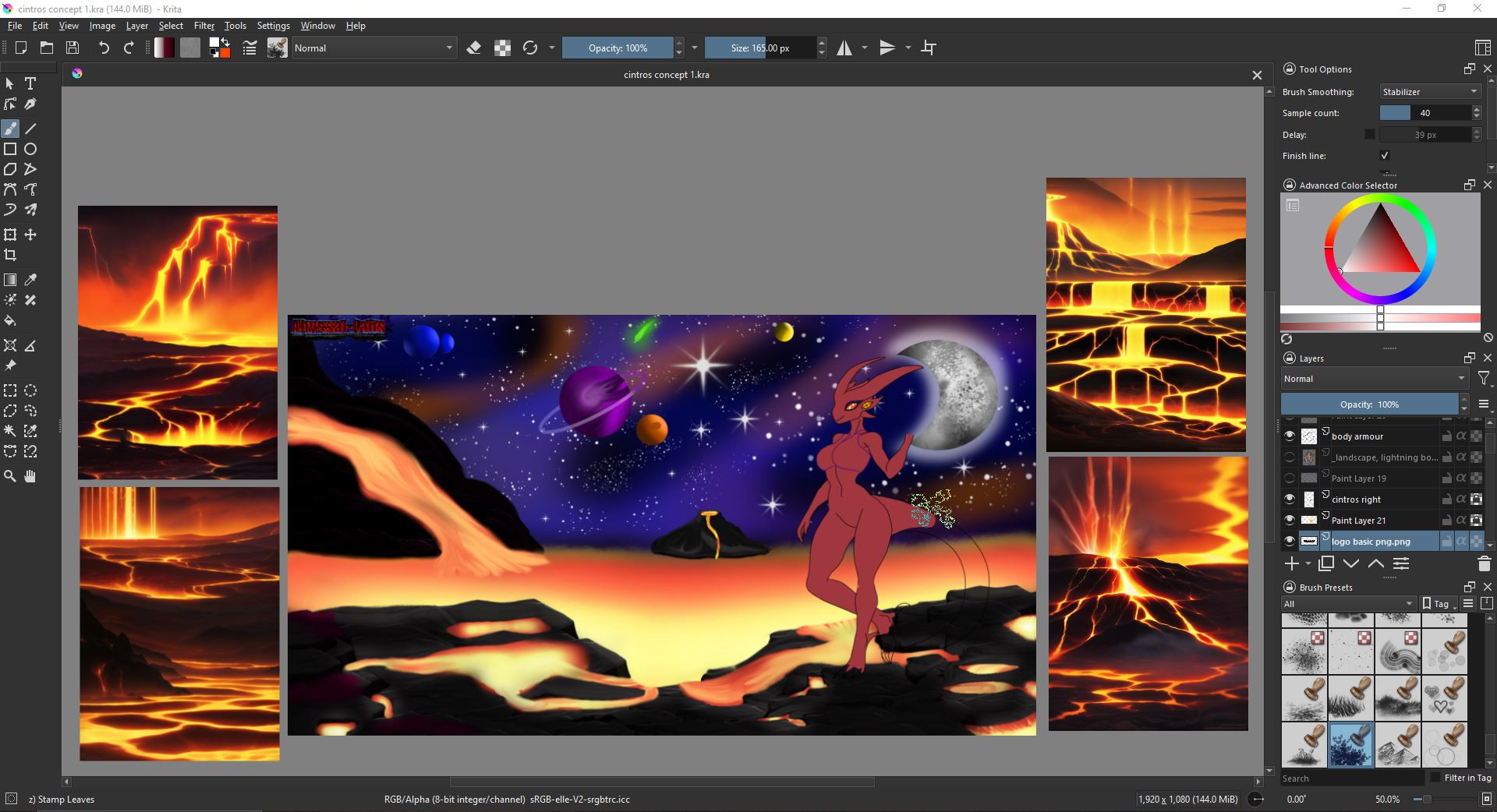The image size is (1497, 812).
Task: Open vertical mirror options dropdown arrow
Action: click(908, 48)
